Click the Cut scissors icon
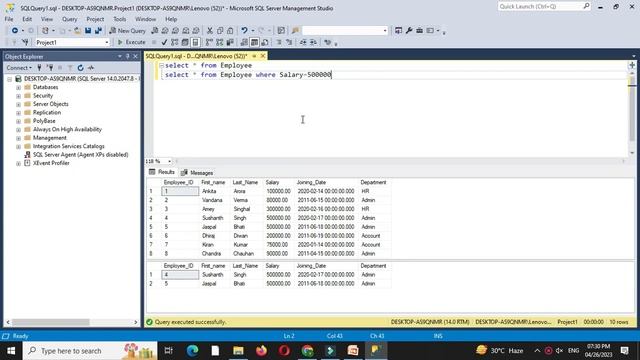Viewport: 640px width, 360px height. [210, 31]
